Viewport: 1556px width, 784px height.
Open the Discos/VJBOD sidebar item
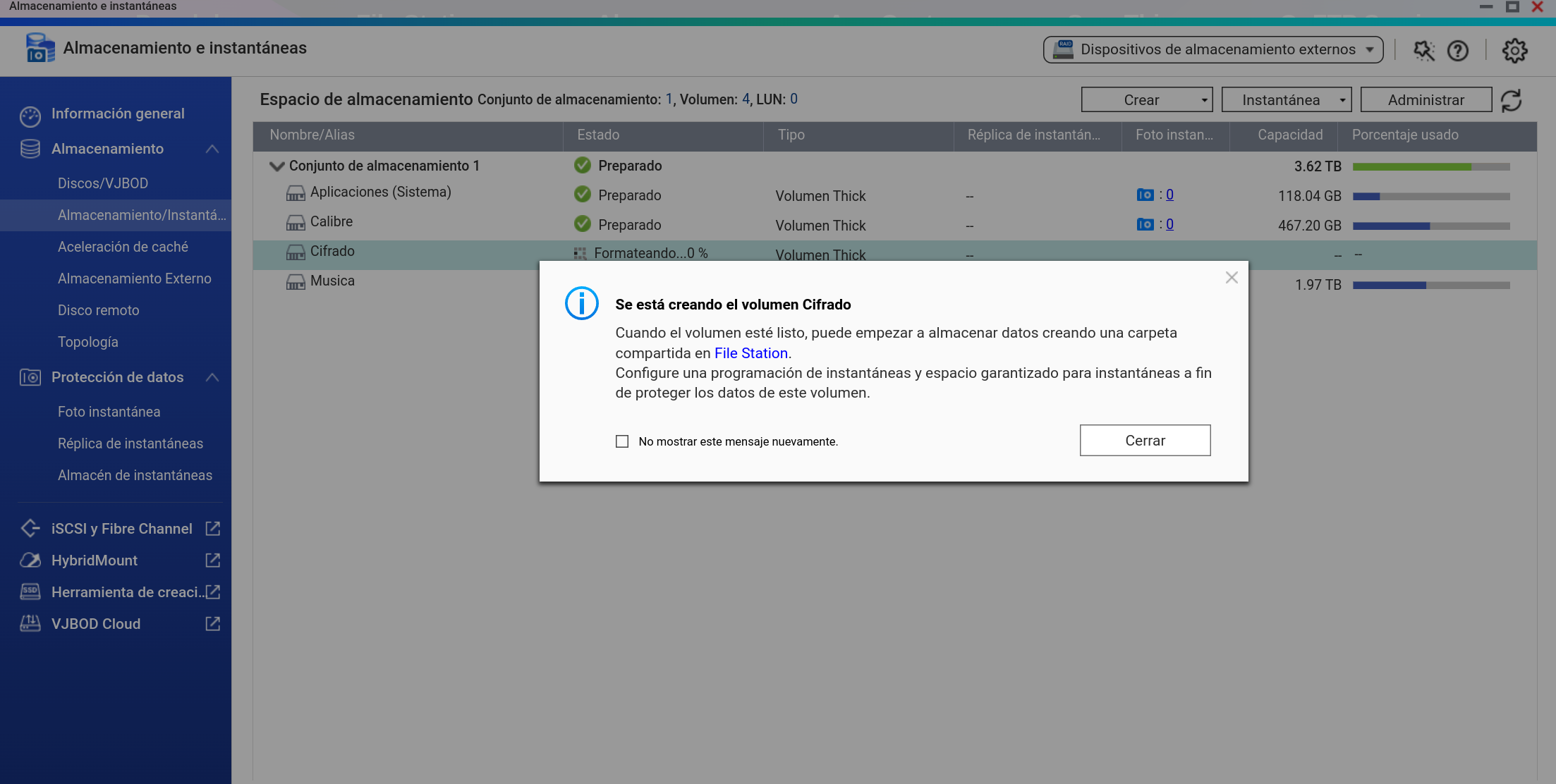pyautogui.click(x=103, y=183)
